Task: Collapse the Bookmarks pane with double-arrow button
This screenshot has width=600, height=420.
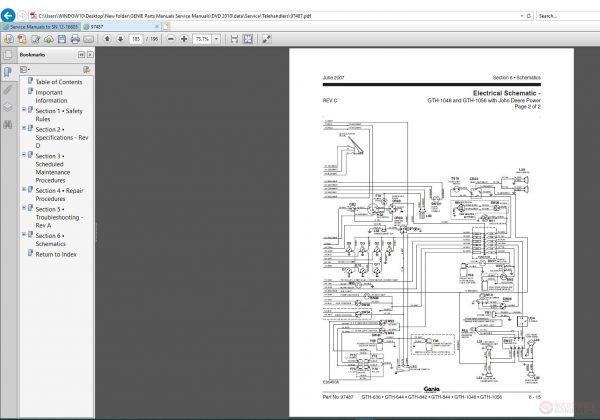Action: 81,55
